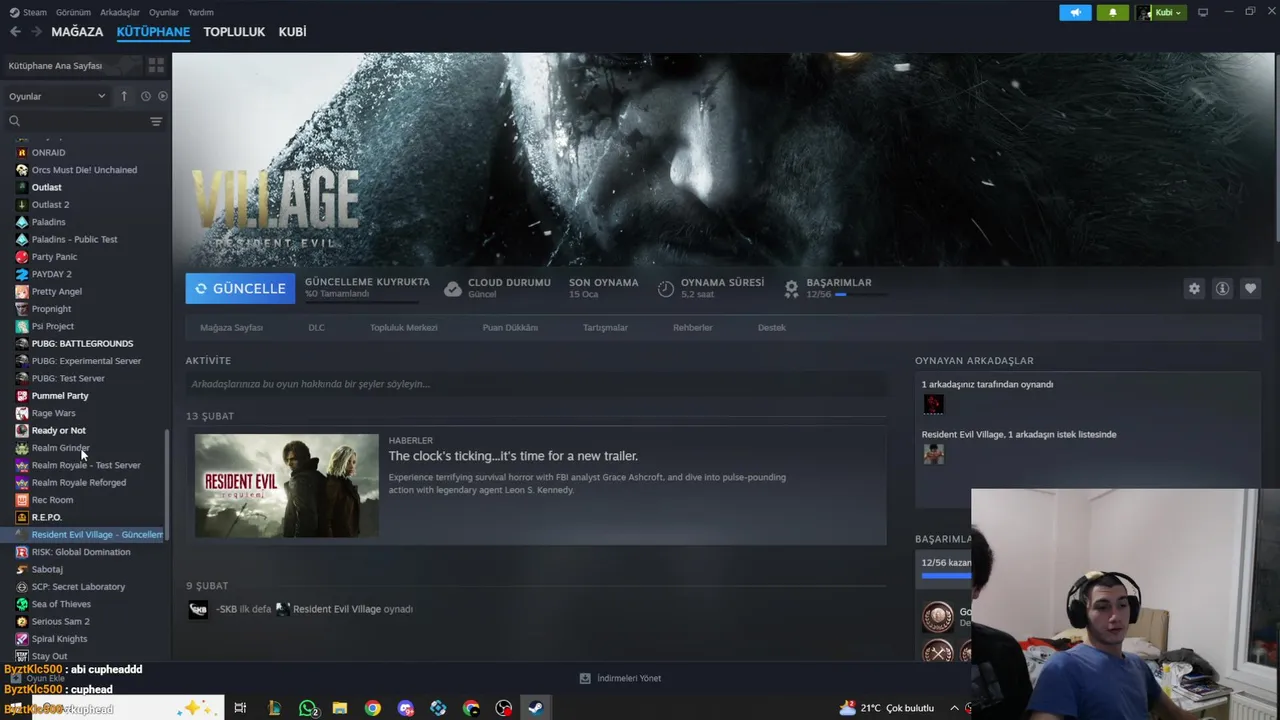Viewport: 1280px width, 720px height.
Task: Select PUBG: BATTLEGROUNDS in the list
Action: pos(82,343)
